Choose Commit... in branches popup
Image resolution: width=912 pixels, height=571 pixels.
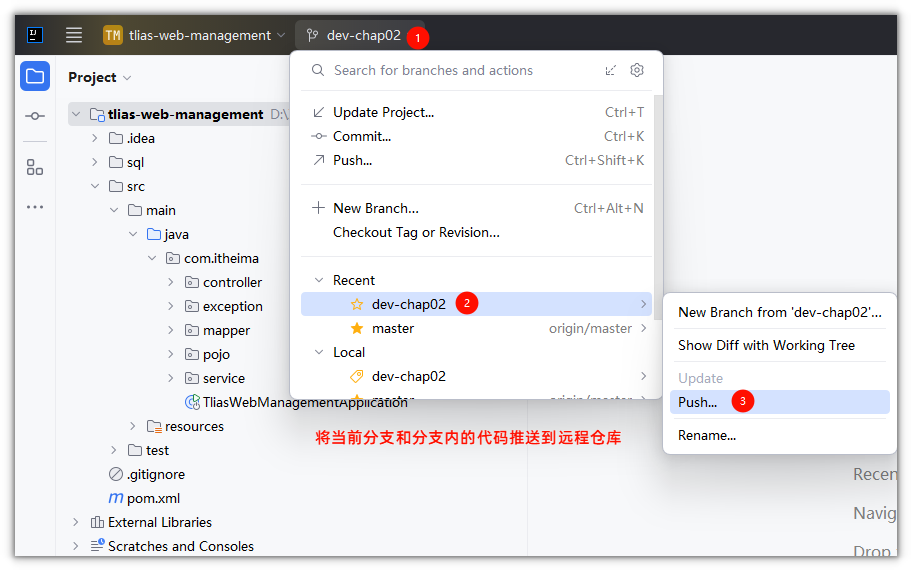click(476, 136)
